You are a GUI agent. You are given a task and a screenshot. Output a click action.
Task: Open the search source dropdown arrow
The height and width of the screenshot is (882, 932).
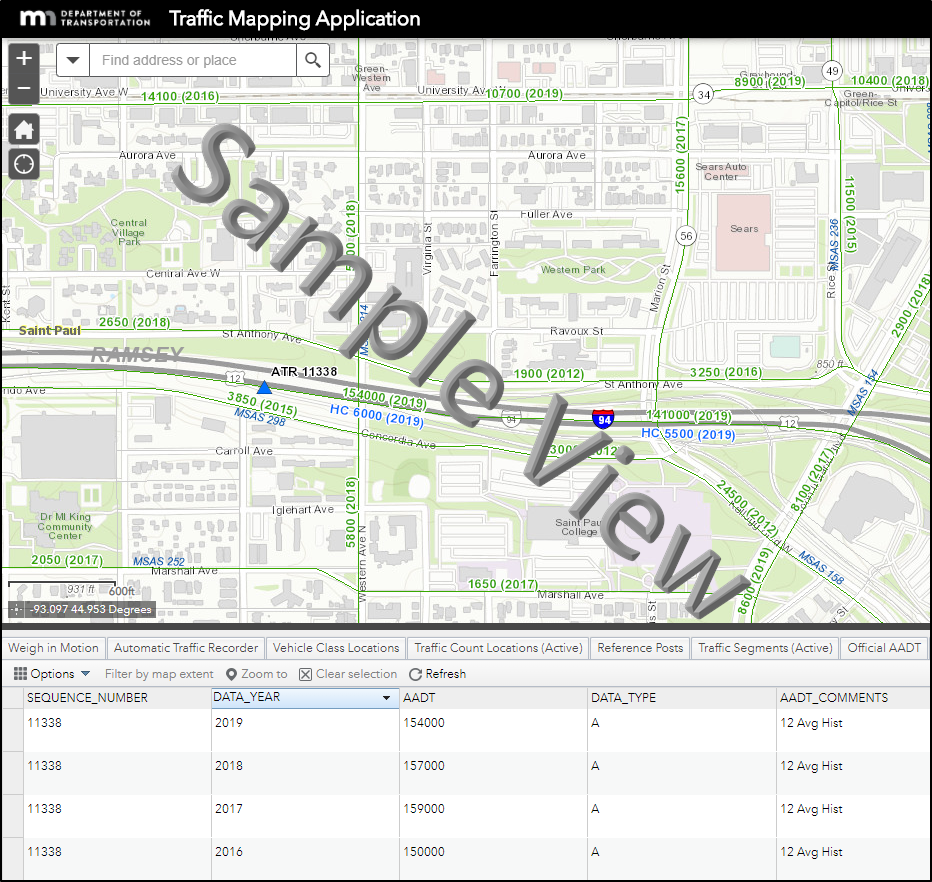tap(74, 60)
